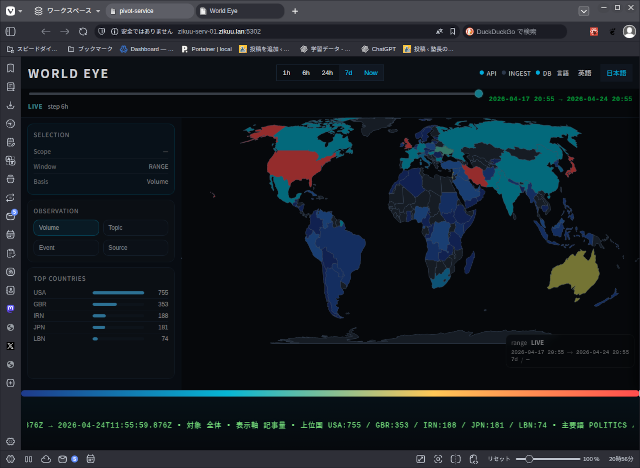Image resolution: width=640 pixels, height=468 pixels.
Task: Switch observation to Event
Action: pyautogui.click(x=66, y=247)
